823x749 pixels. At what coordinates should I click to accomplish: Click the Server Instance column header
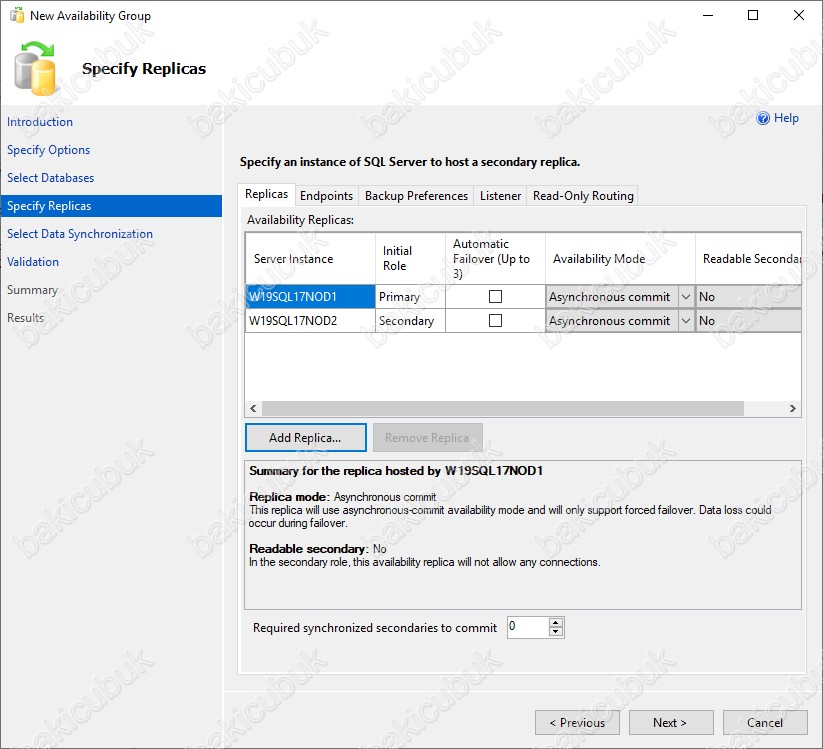(x=310, y=259)
